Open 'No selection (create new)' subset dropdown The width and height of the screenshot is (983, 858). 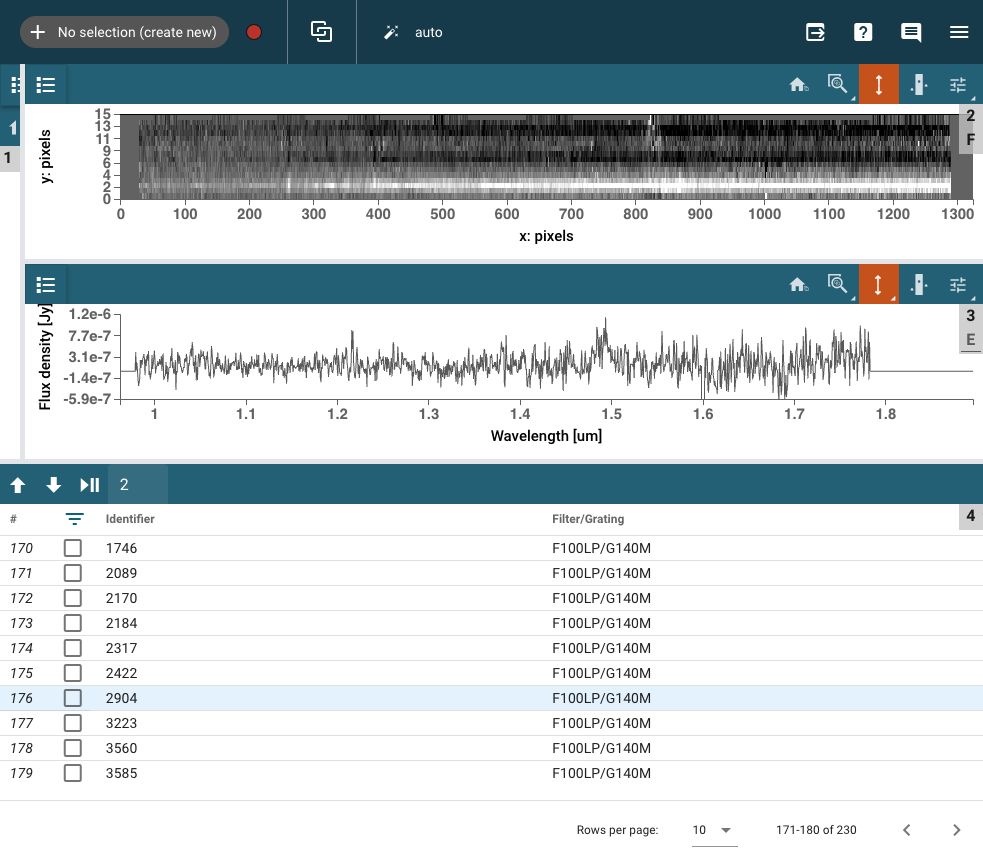(x=125, y=32)
